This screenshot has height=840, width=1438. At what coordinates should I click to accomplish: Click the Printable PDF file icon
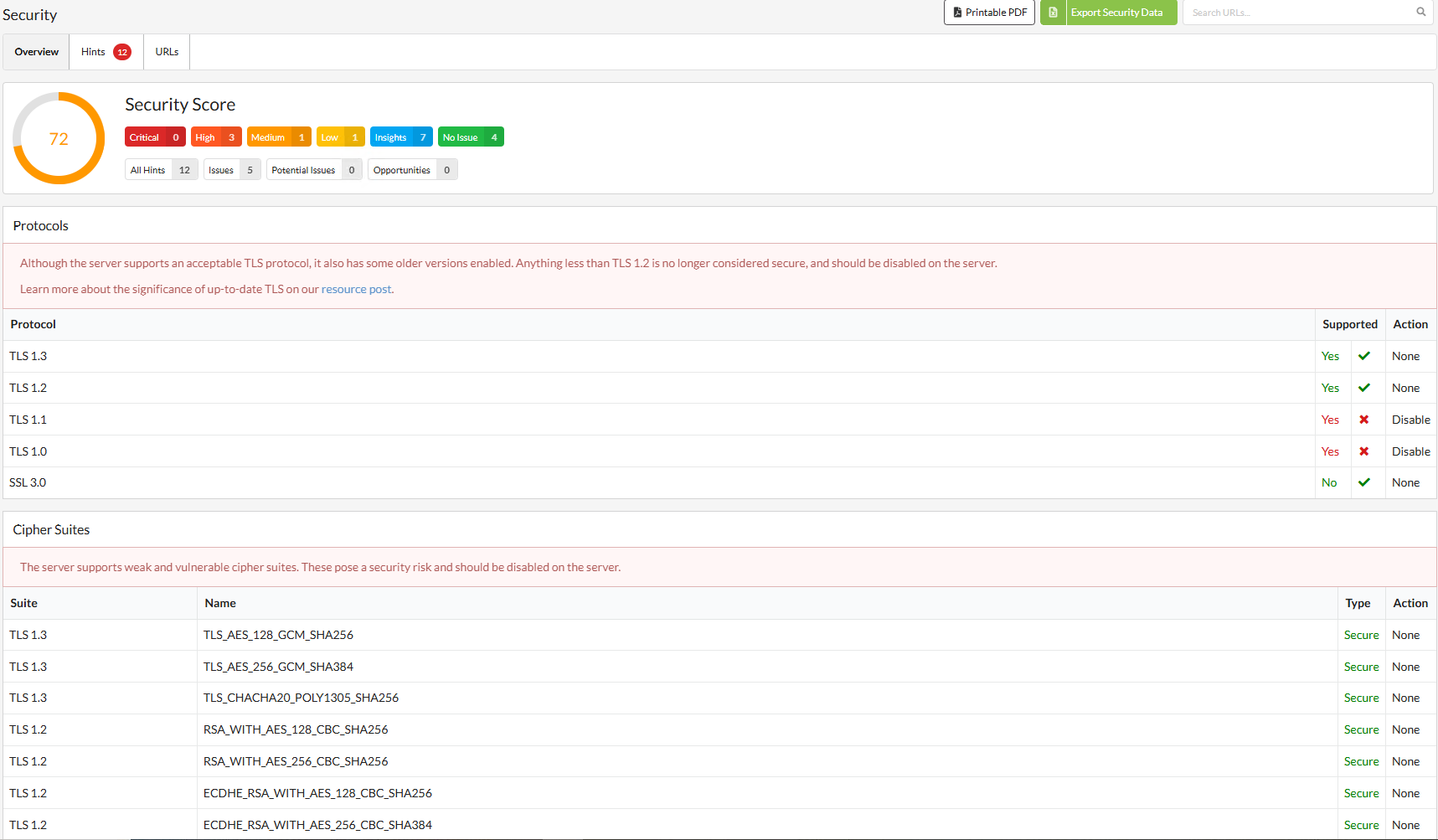(x=957, y=13)
